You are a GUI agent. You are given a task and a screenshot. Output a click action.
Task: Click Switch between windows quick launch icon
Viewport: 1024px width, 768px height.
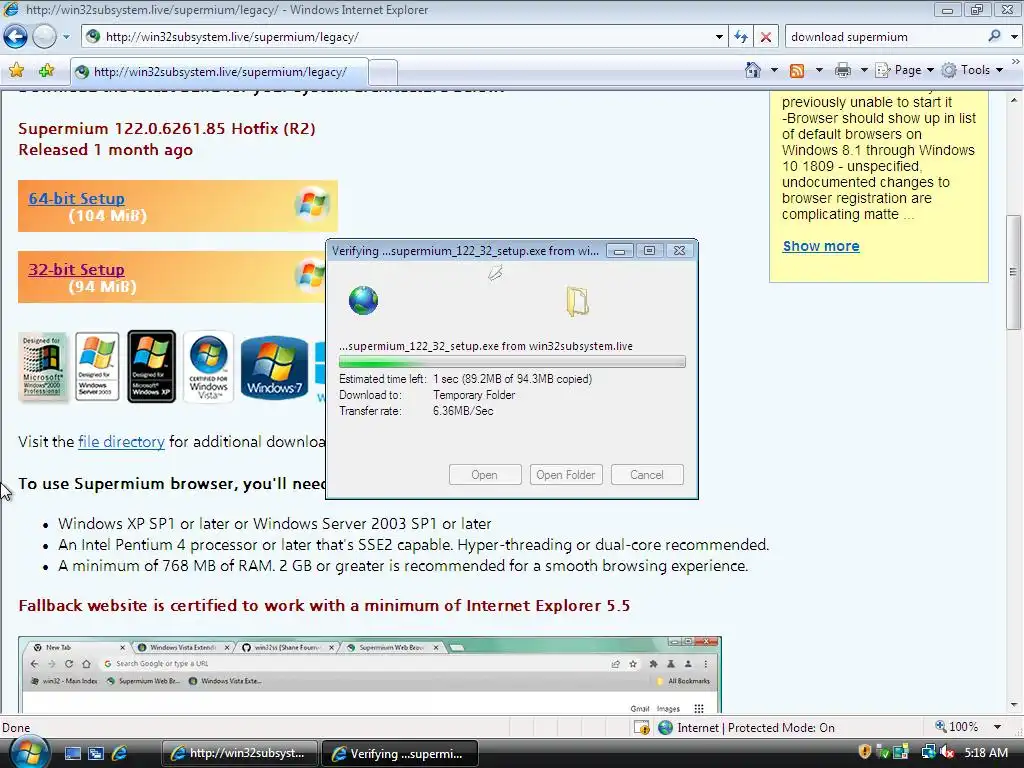[96, 754]
